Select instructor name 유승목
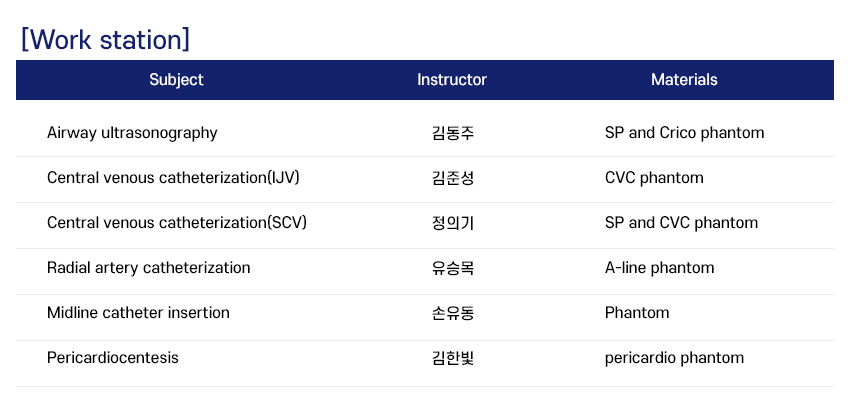This screenshot has width=850, height=416. point(453,268)
